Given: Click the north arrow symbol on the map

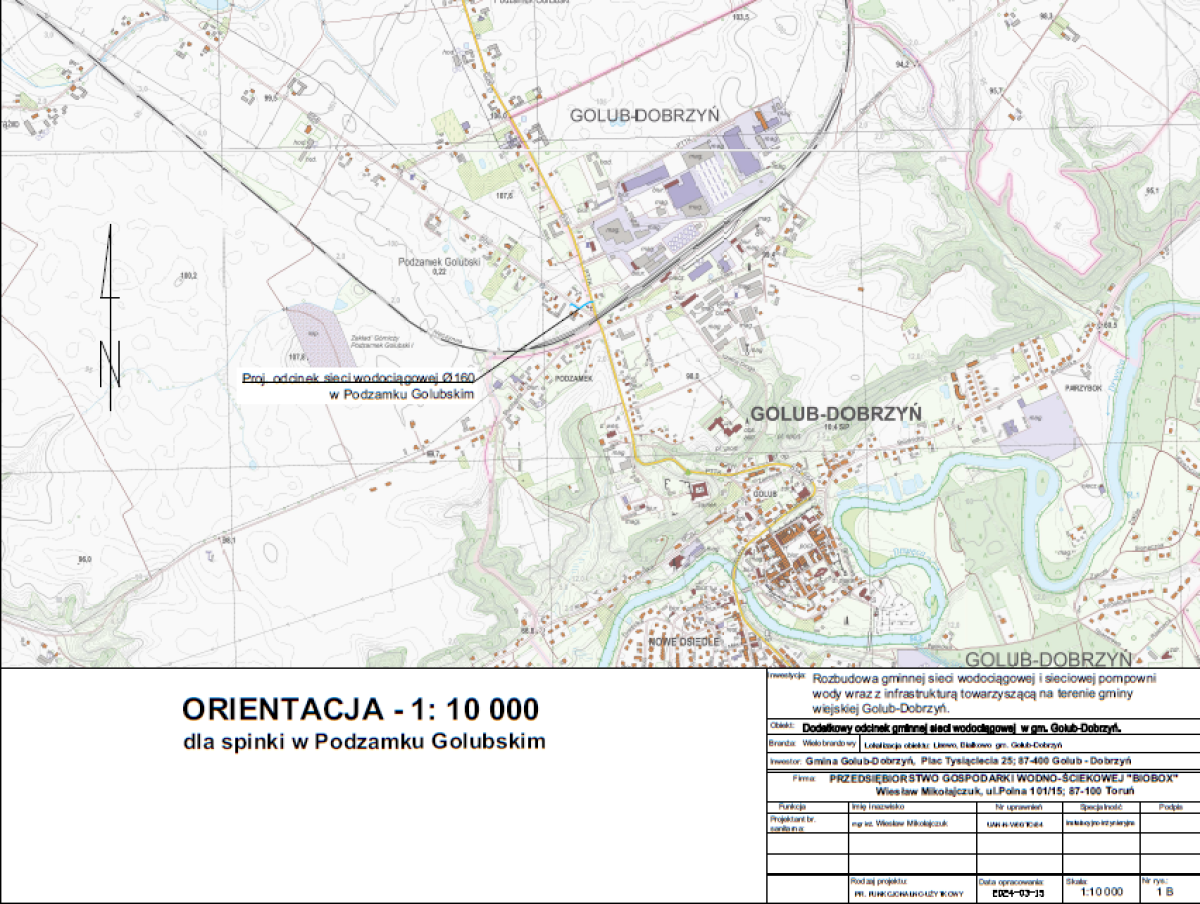Looking at the screenshot, I should pos(110,320).
